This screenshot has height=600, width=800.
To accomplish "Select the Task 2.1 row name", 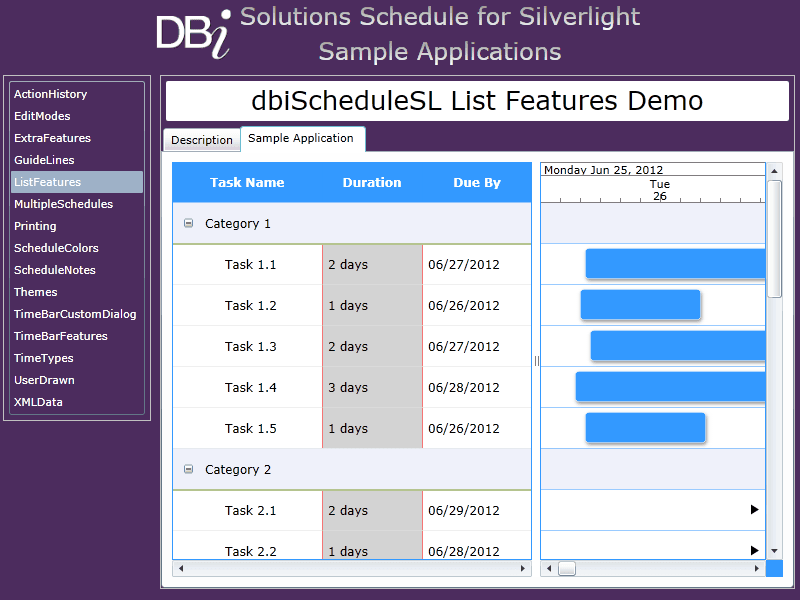I will click(x=251, y=511).
